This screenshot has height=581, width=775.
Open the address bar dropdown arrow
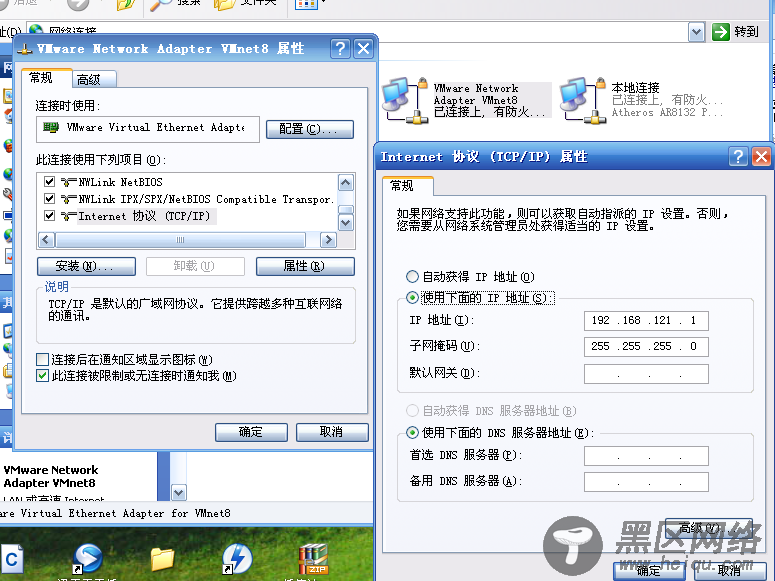click(696, 33)
